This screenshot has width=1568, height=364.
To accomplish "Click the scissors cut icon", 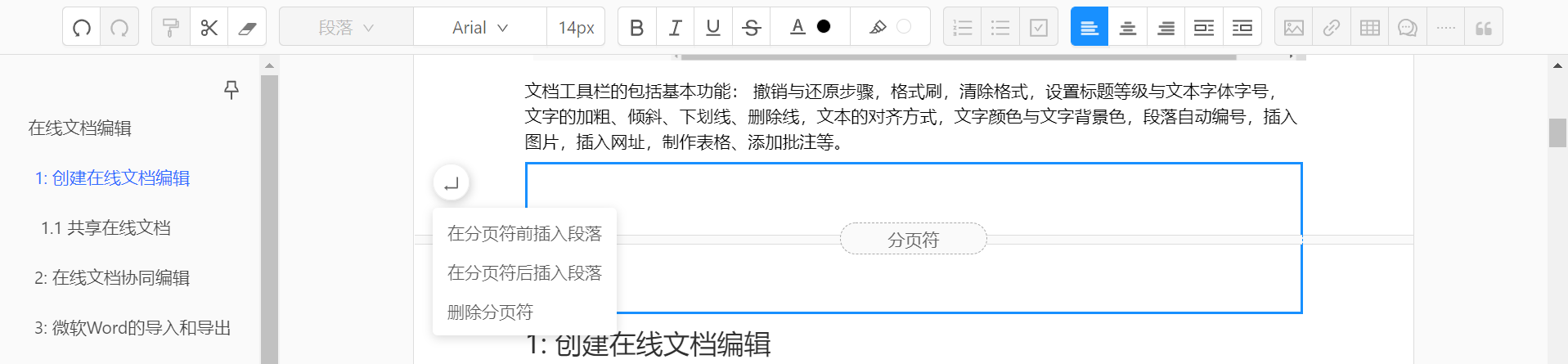I will point(209,28).
